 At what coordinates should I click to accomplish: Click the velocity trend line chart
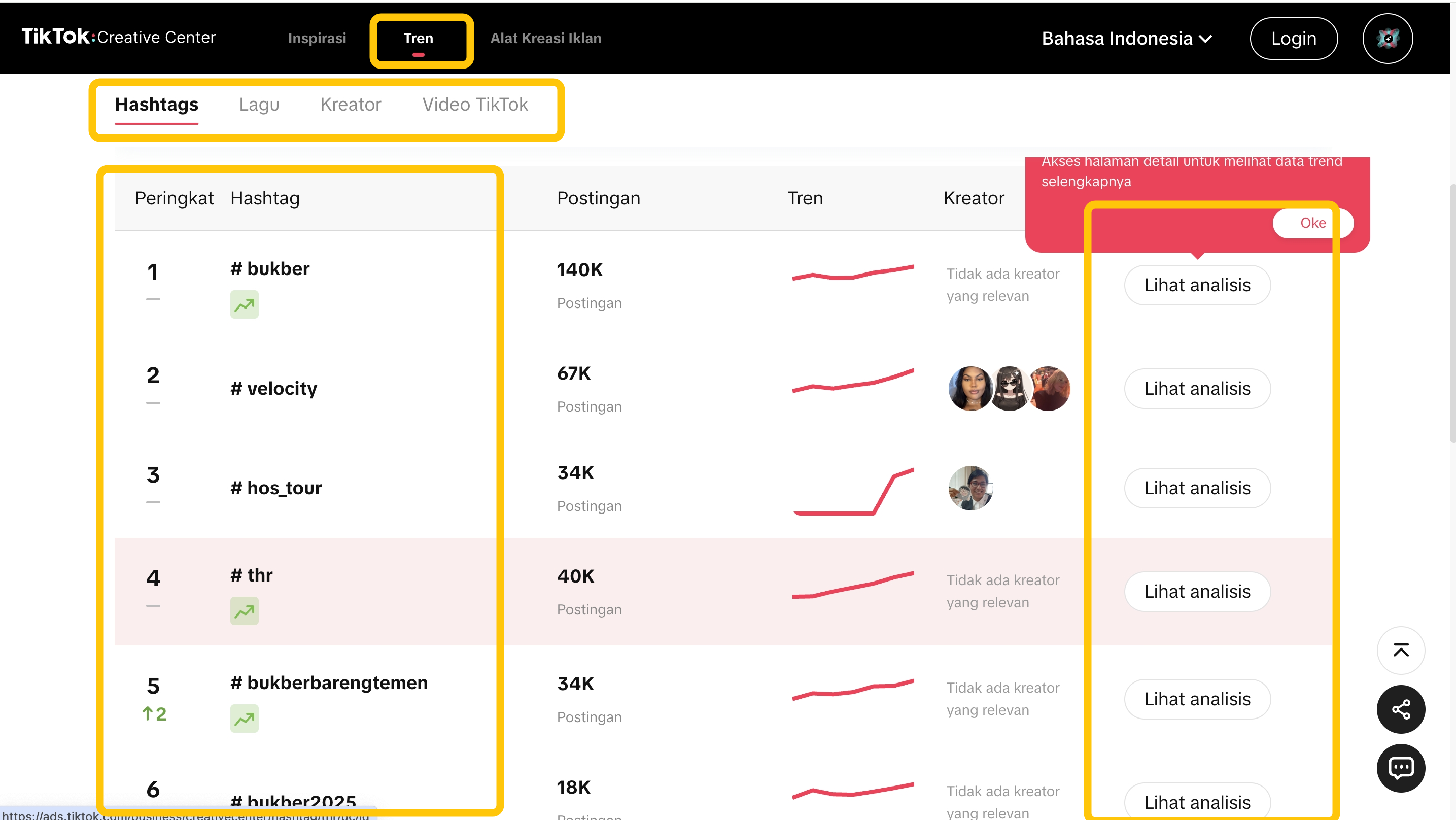click(852, 382)
